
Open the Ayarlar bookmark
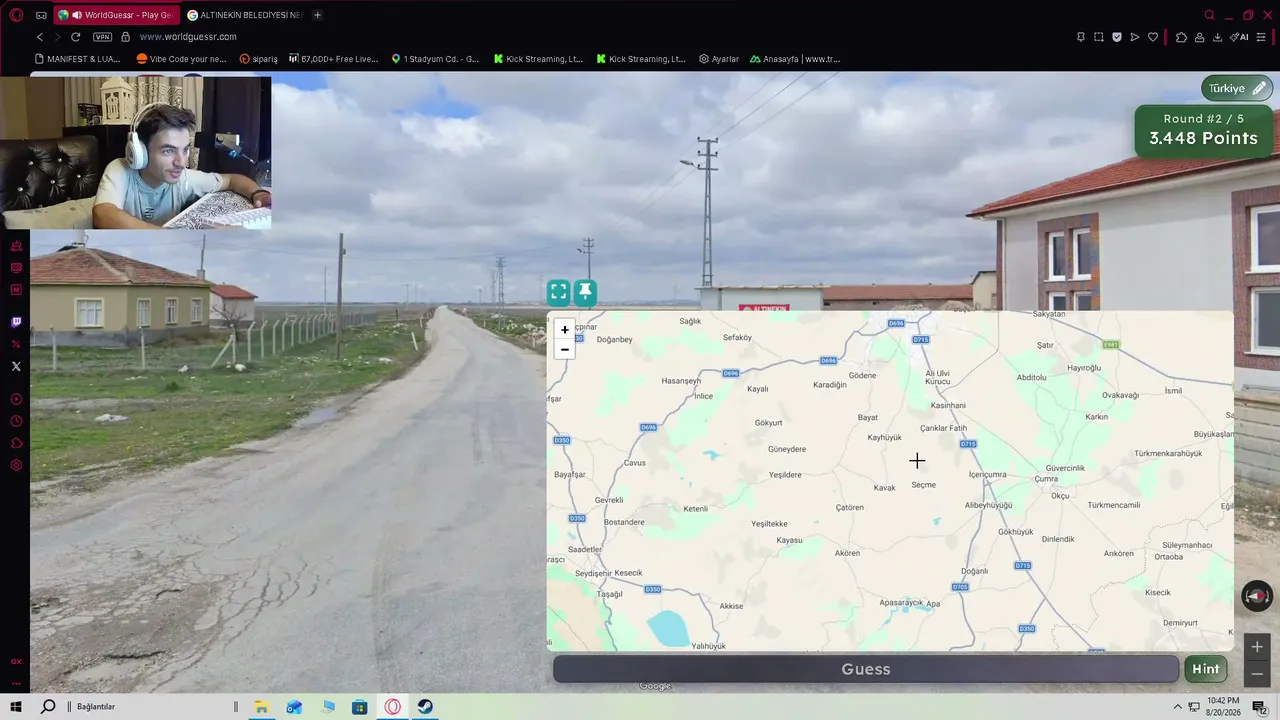click(x=719, y=59)
